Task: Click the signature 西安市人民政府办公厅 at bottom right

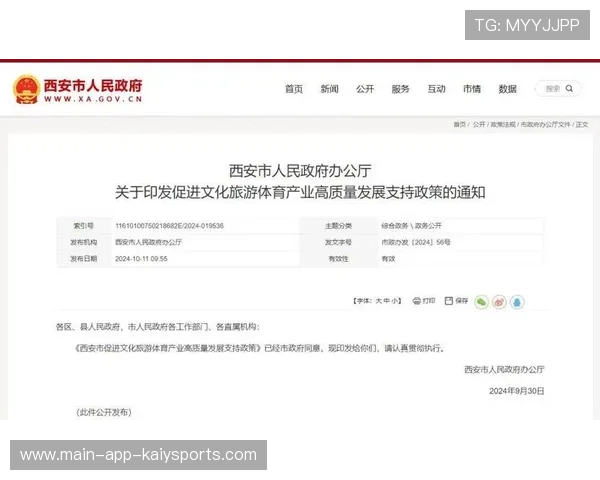Action: point(504,369)
